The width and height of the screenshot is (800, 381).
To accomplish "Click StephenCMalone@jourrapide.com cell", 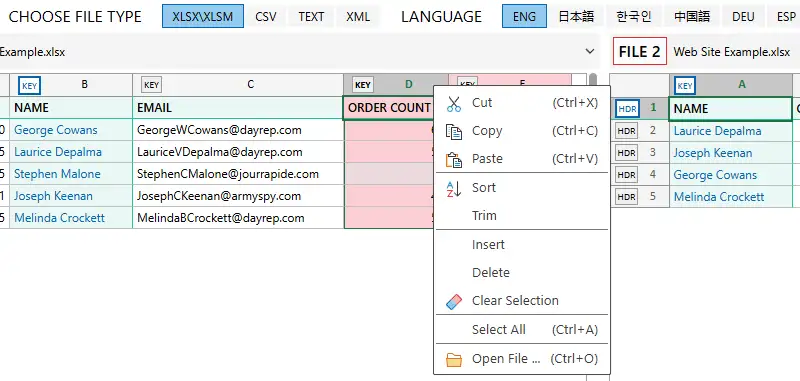I will click(238, 174).
